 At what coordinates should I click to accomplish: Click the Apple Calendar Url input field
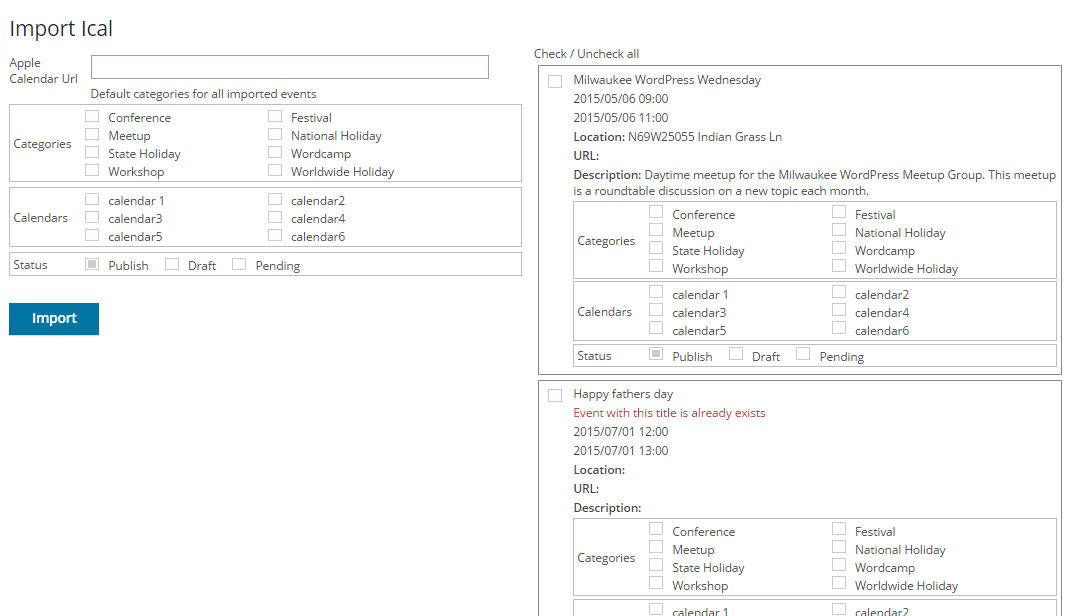point(289,67)
